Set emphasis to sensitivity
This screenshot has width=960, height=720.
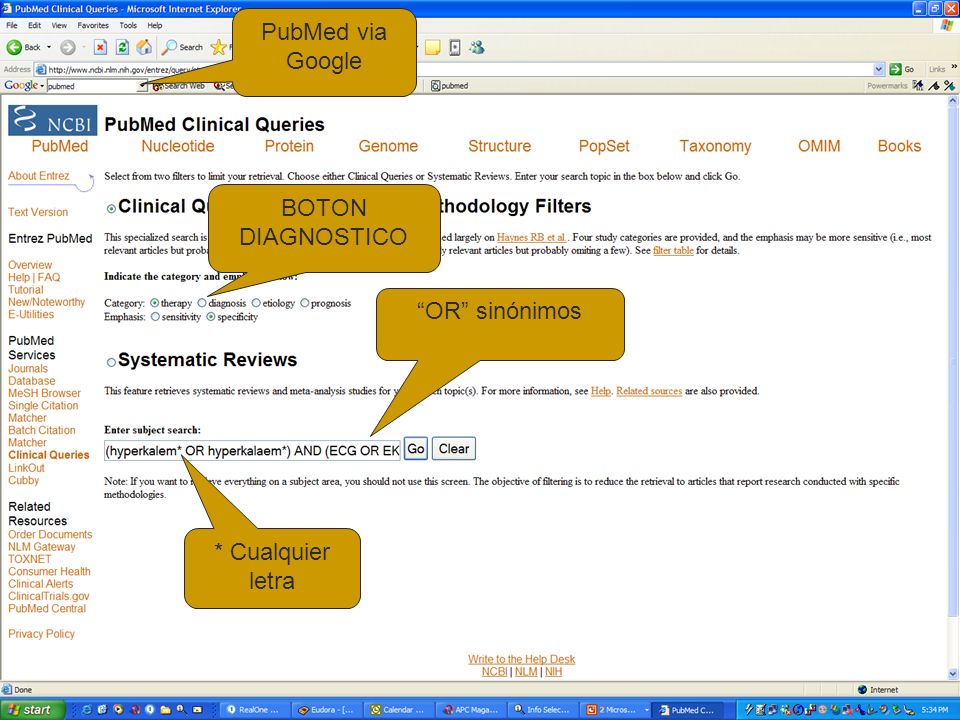(156, 317)
